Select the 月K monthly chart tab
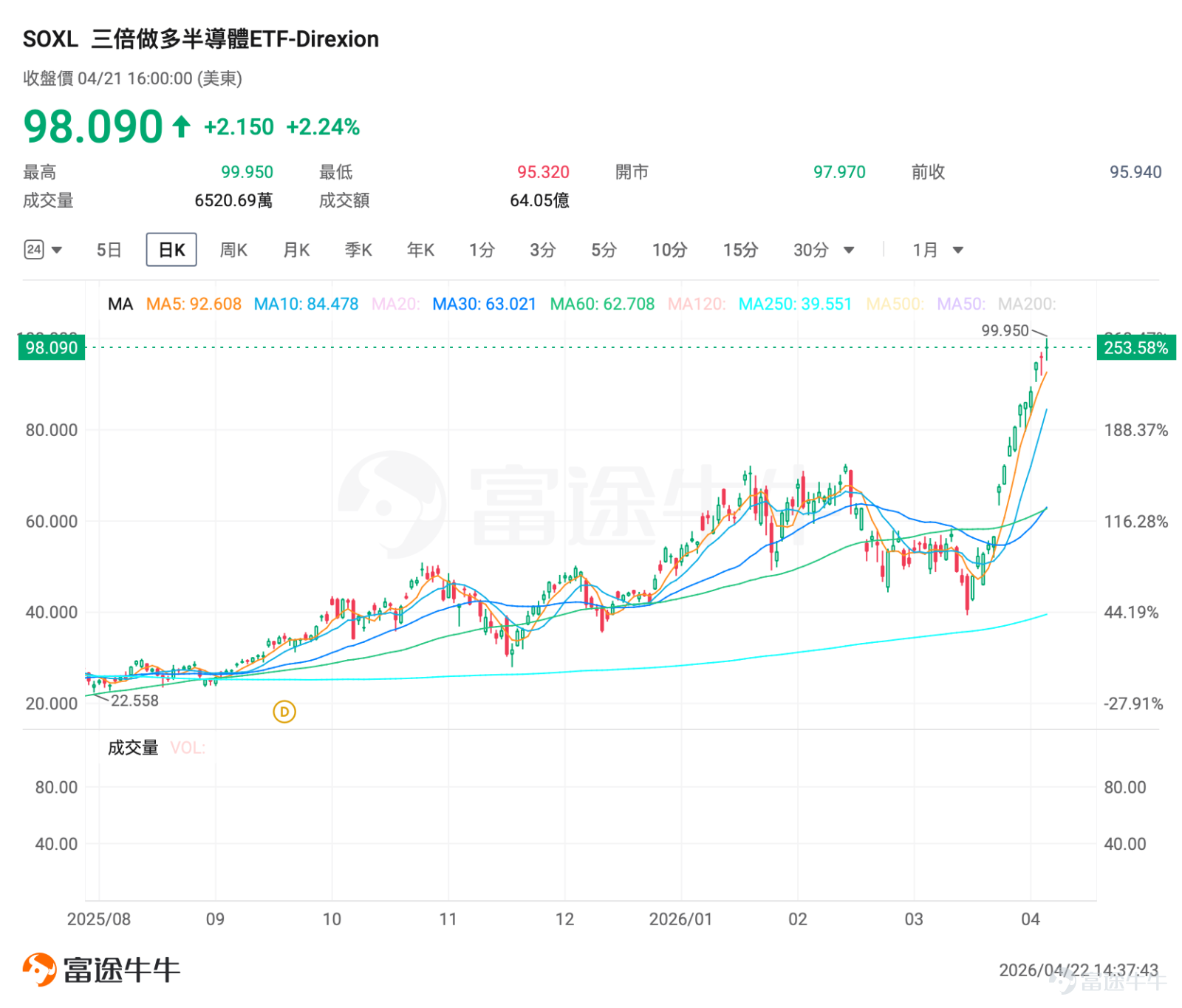1182x1008 pixels. 296,250
